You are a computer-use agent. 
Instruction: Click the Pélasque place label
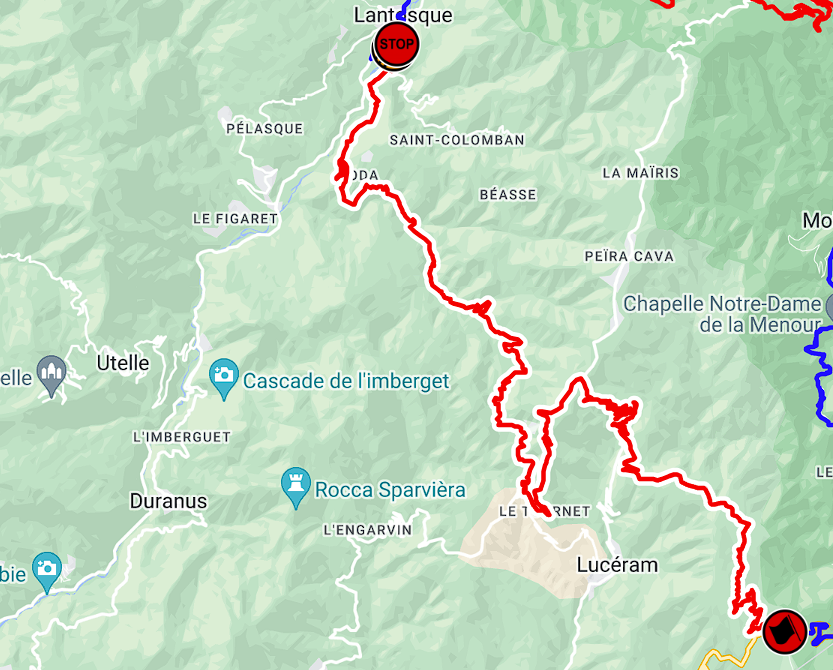(265, 129)
